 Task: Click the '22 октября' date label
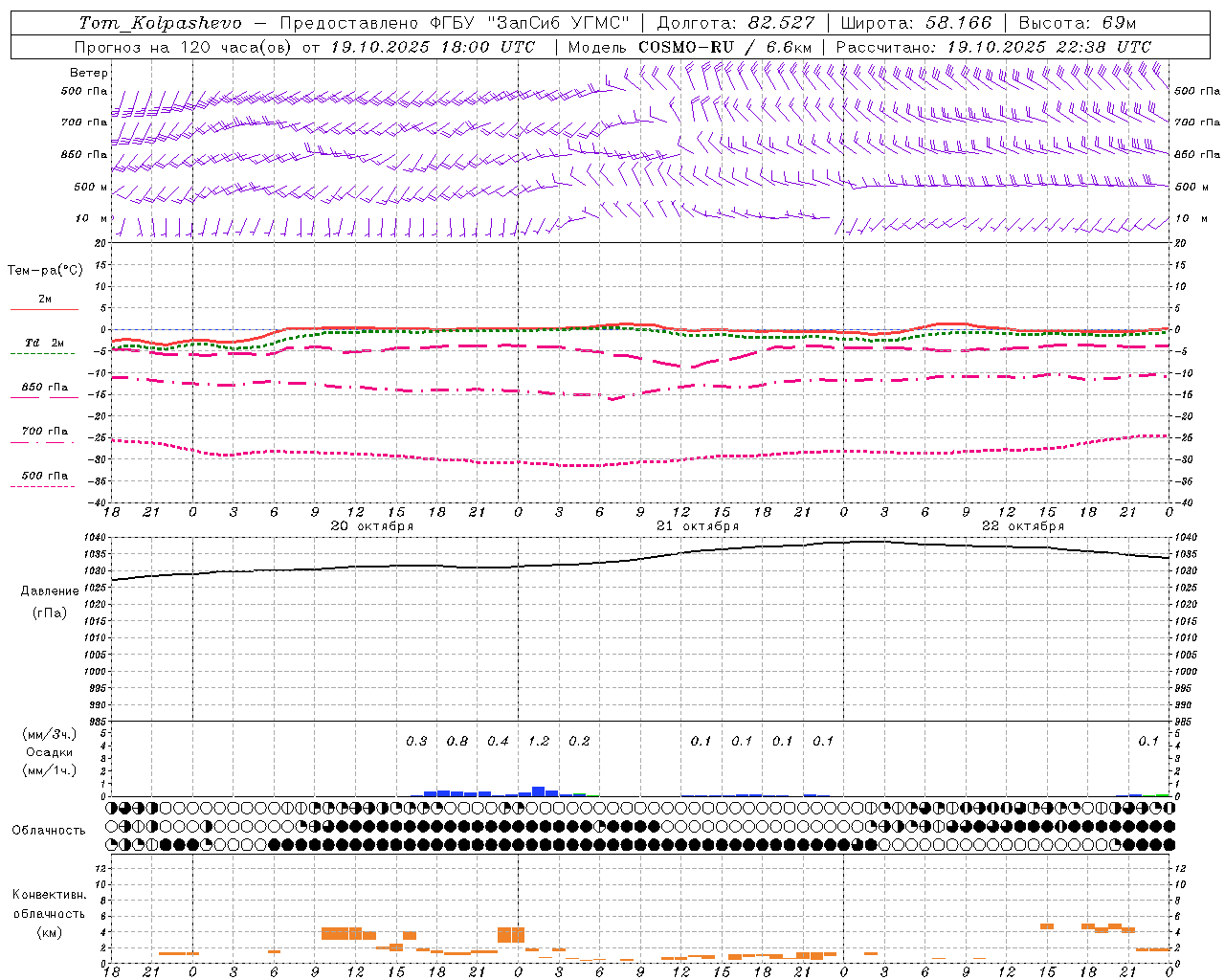coord(1023,526)
